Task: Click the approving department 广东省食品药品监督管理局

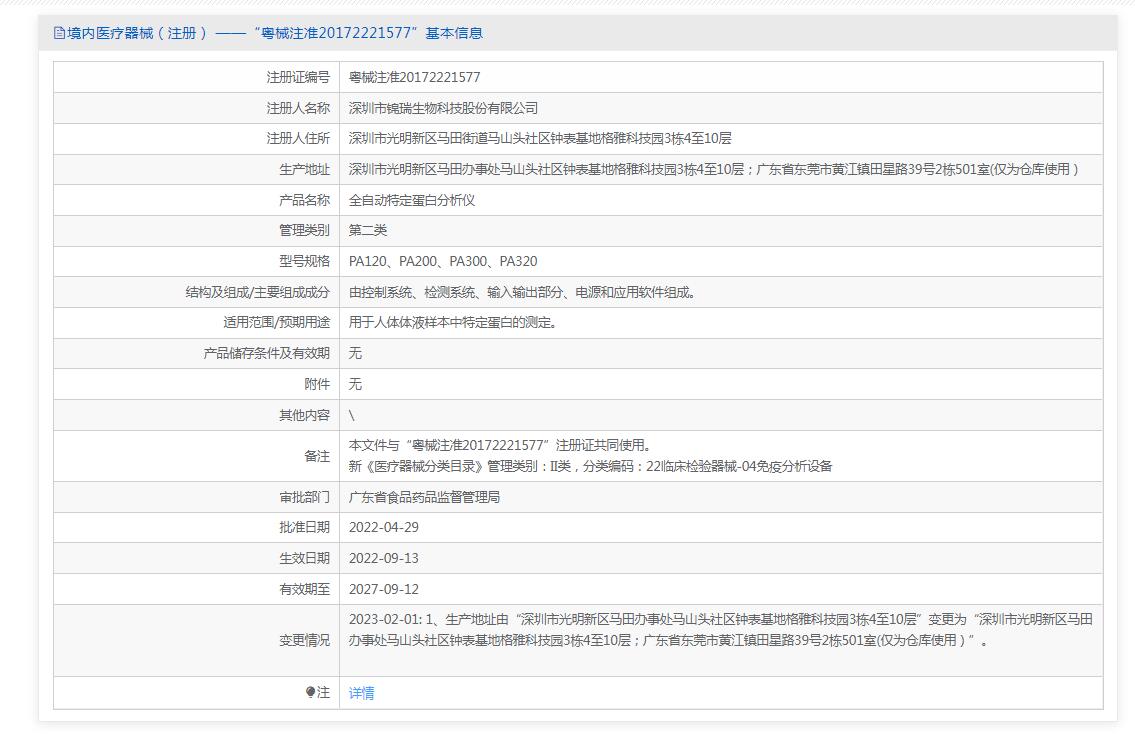Action: tap(424, 497)
